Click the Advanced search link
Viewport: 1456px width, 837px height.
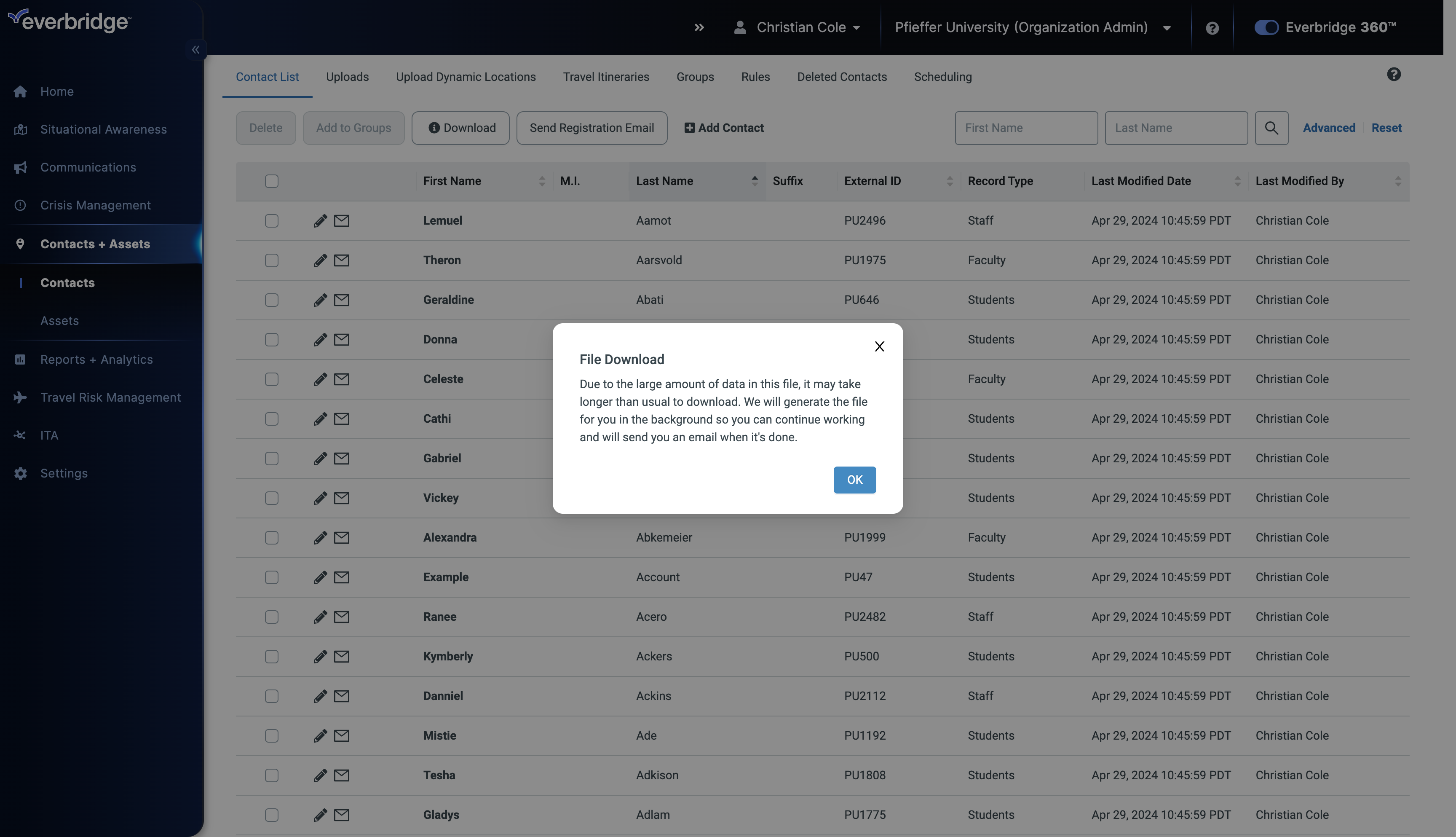[1329, 127]
